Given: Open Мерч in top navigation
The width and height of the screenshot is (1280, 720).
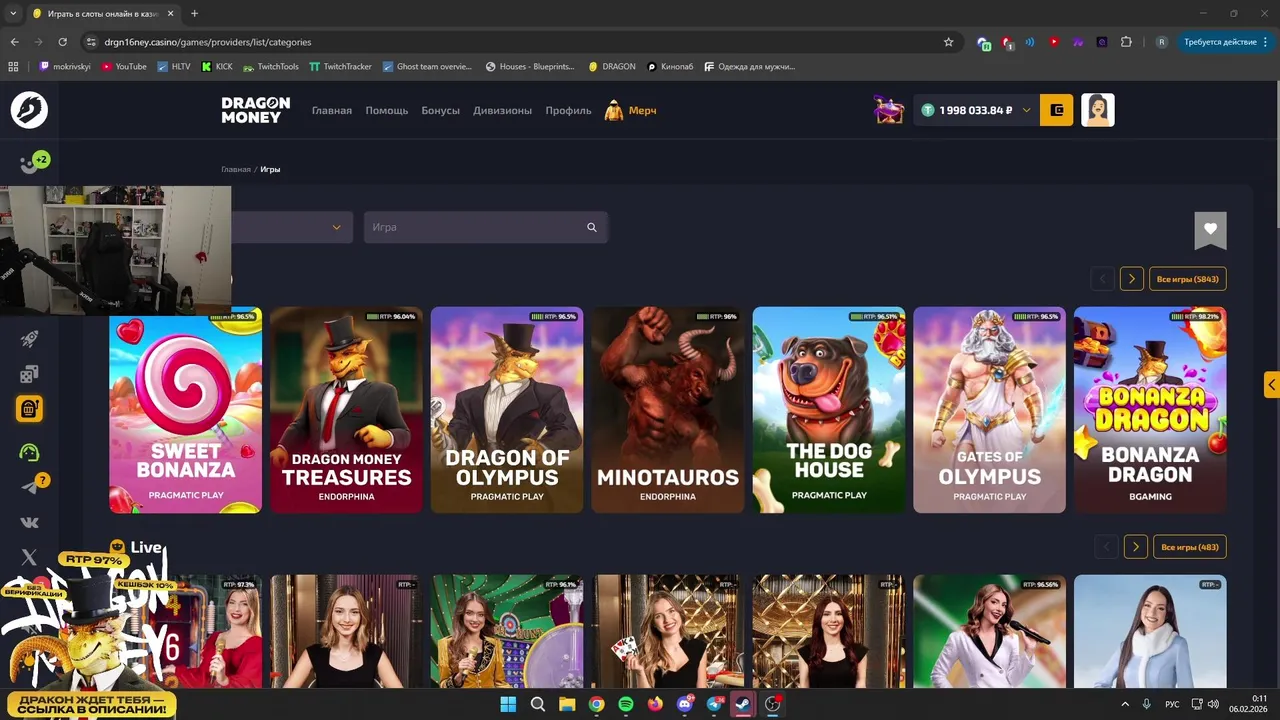Looking at the screenshot, I should [x=631, y=110].
